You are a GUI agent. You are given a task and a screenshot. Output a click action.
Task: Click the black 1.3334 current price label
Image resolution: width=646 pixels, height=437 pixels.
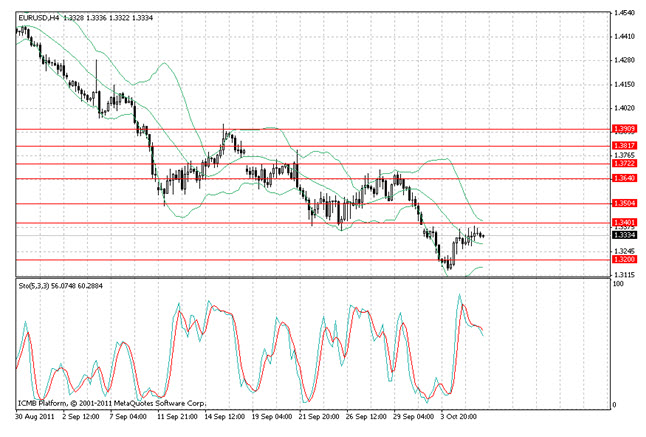[x=624, y=235]
